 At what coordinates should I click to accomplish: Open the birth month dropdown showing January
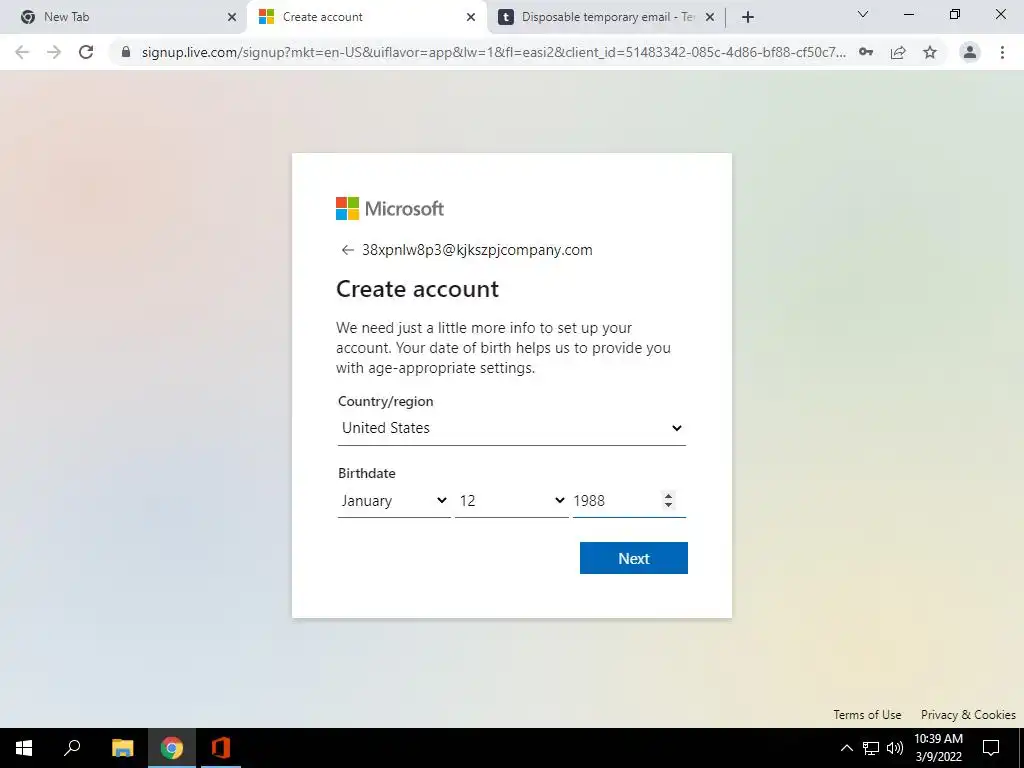[394, 501]
